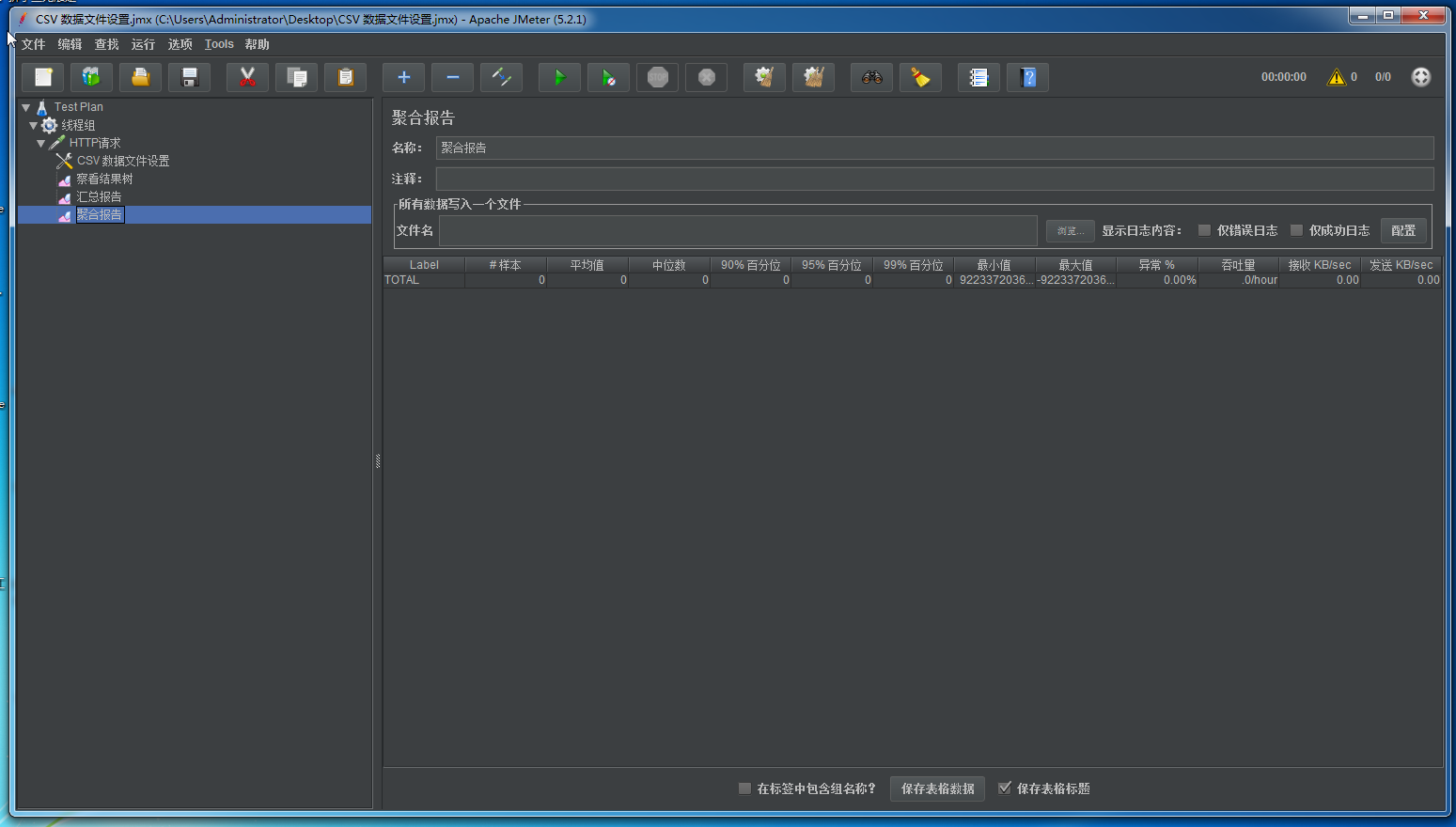Click the Clear all broom icon
This screenshot has width=1456, height=827.
tap(813, 78)
